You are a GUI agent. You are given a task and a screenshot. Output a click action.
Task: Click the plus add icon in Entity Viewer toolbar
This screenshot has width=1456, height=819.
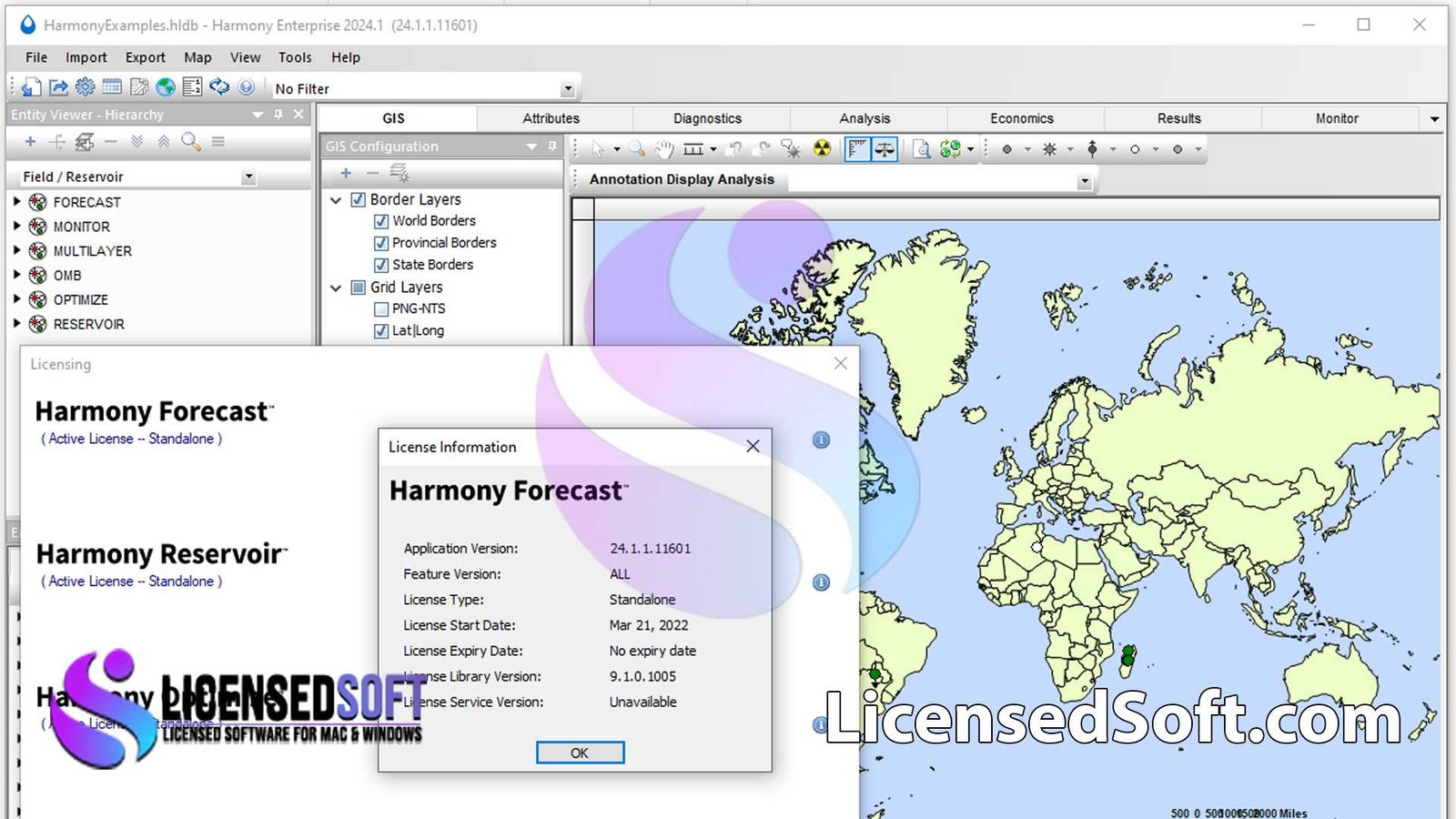pos(30,141)
